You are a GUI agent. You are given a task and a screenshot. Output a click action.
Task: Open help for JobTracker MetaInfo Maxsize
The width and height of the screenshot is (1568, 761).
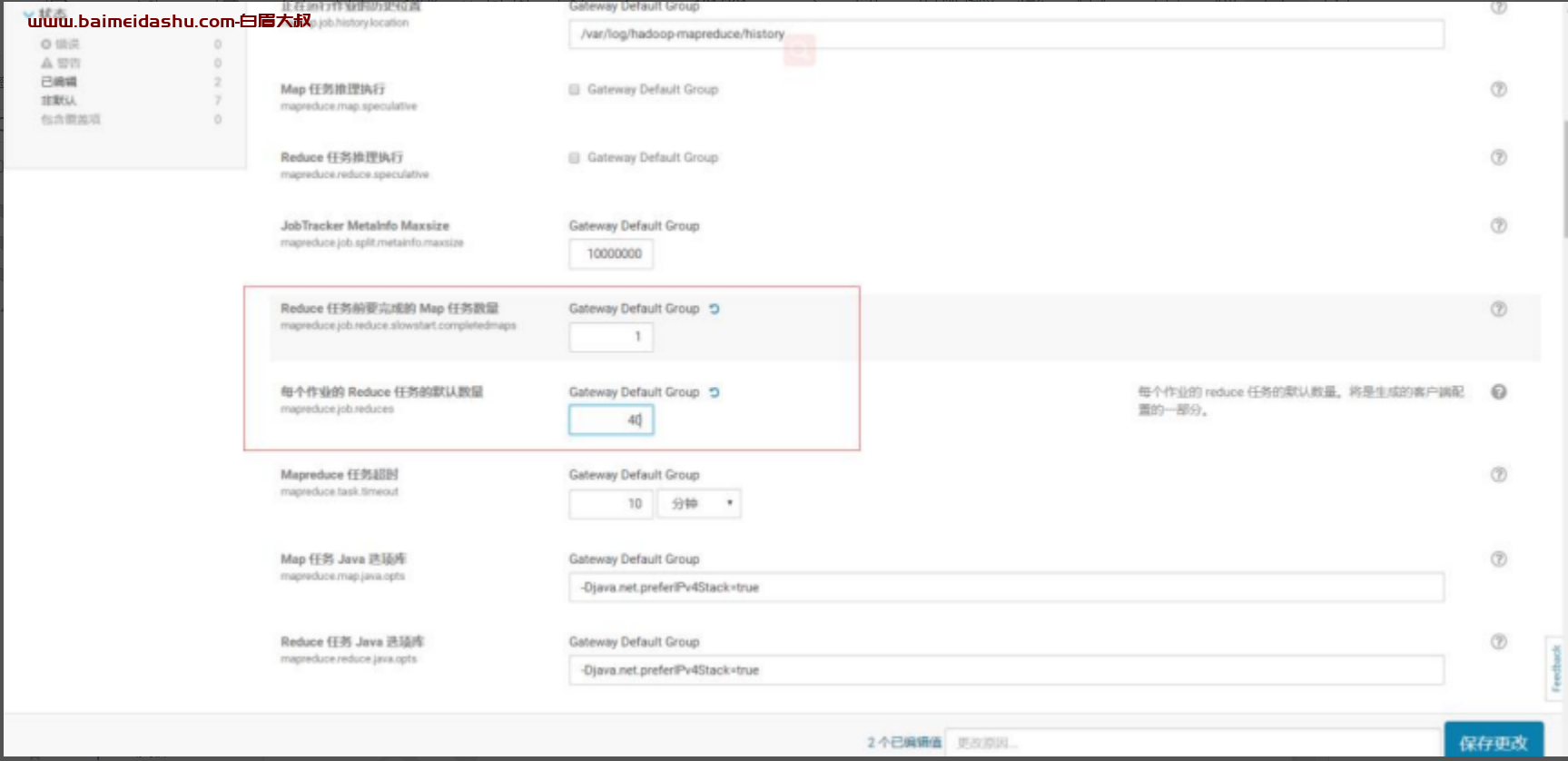(x=1498, y=225)
